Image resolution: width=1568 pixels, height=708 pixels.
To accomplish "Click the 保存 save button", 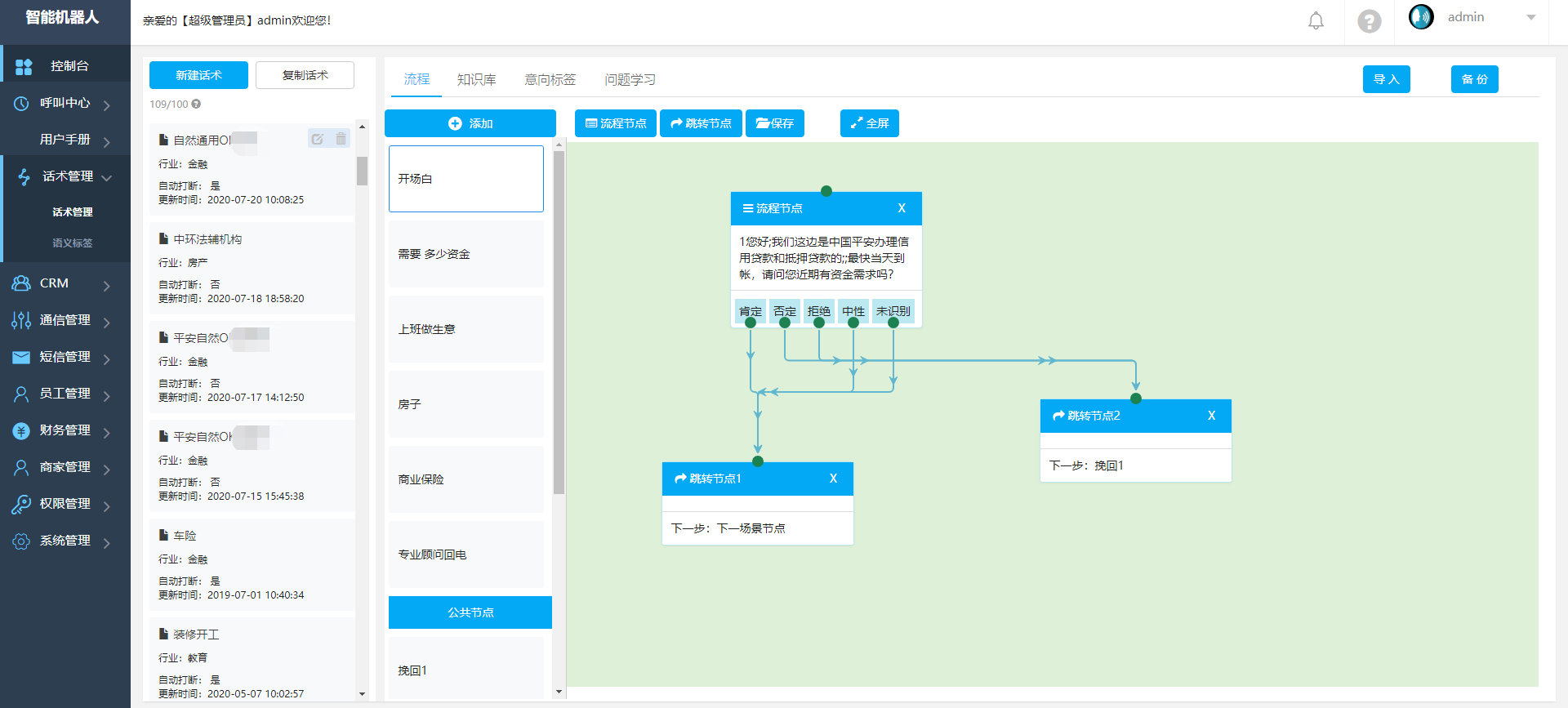I will tap(774, 123).
